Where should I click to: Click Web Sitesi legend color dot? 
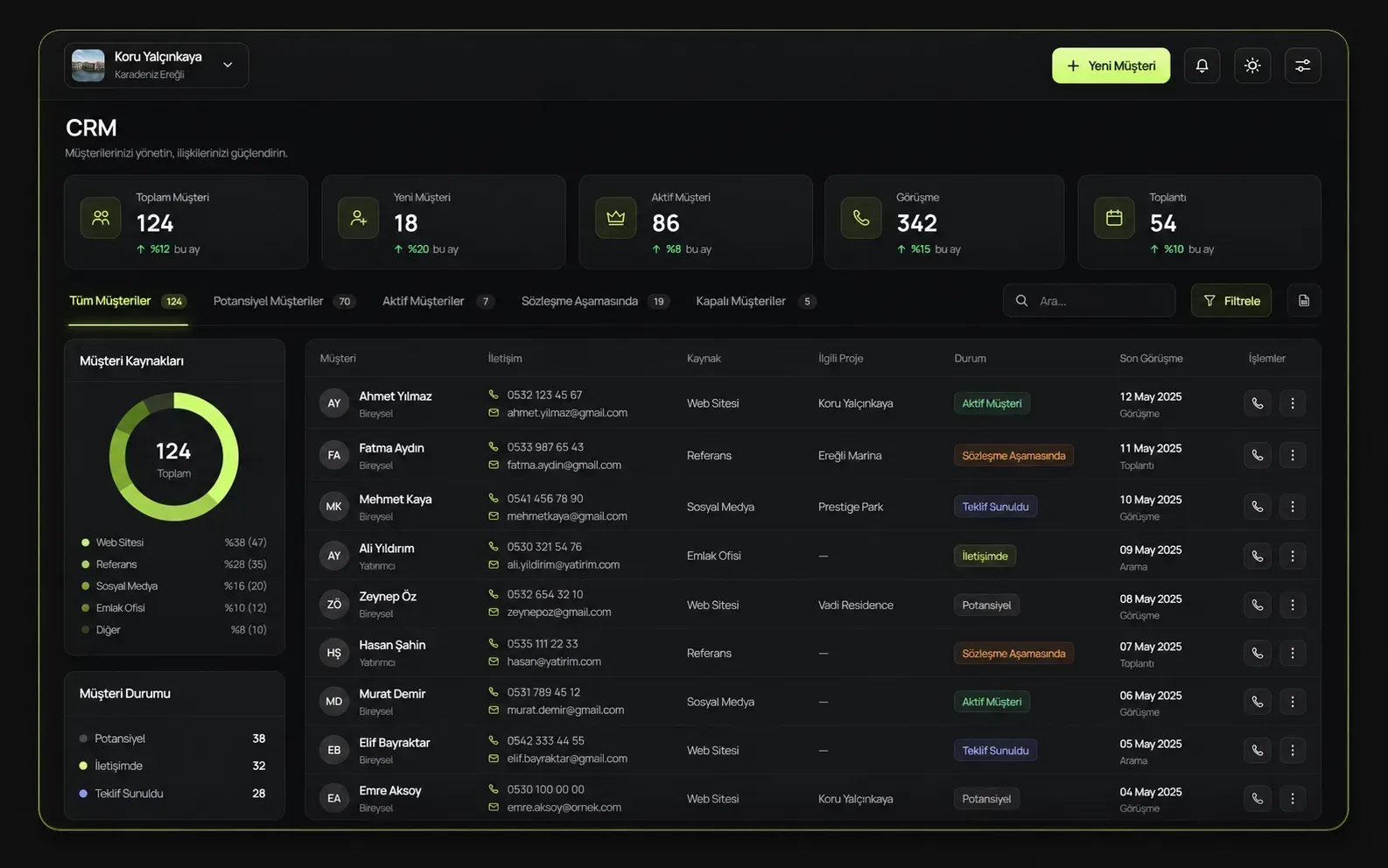coord(86,542)
